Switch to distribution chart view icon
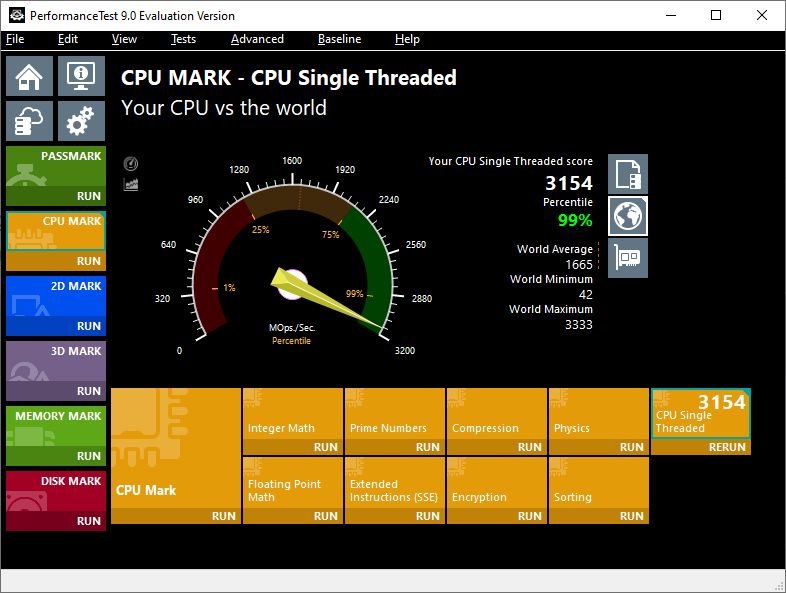Viewport: 786px width, 593px height. coord(131,184)
